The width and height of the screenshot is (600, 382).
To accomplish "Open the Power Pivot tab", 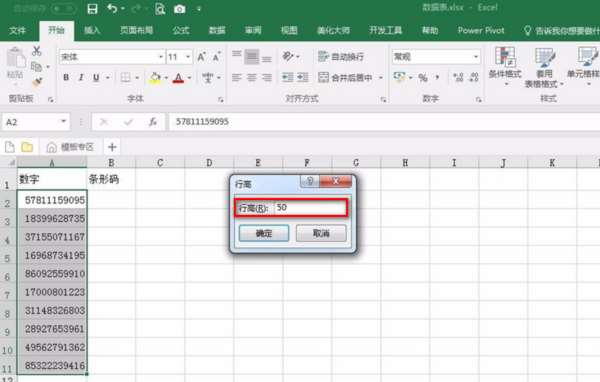I will pyautogui.click(x=481, y=31).
